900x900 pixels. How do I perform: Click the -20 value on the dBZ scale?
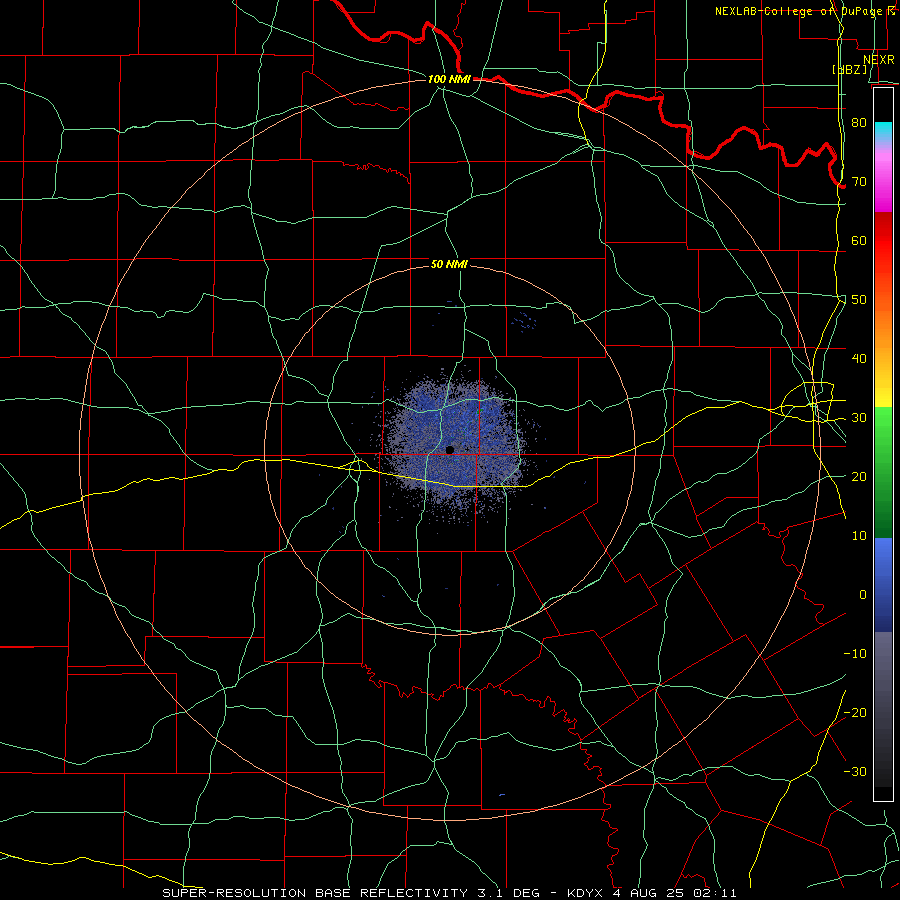click(855, 712)
